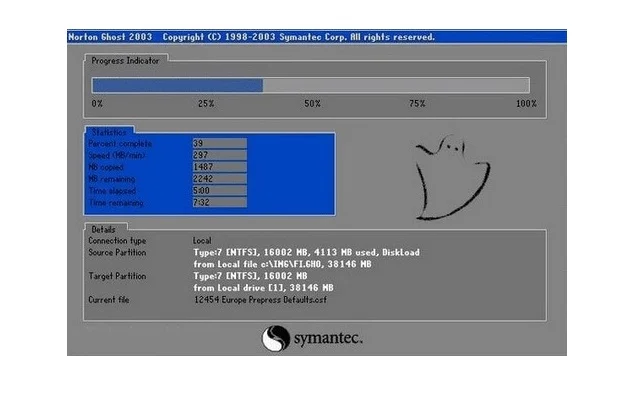Click the 'Target Partition' label
Viewport: 640px width, 400px height.
point(117,276)
